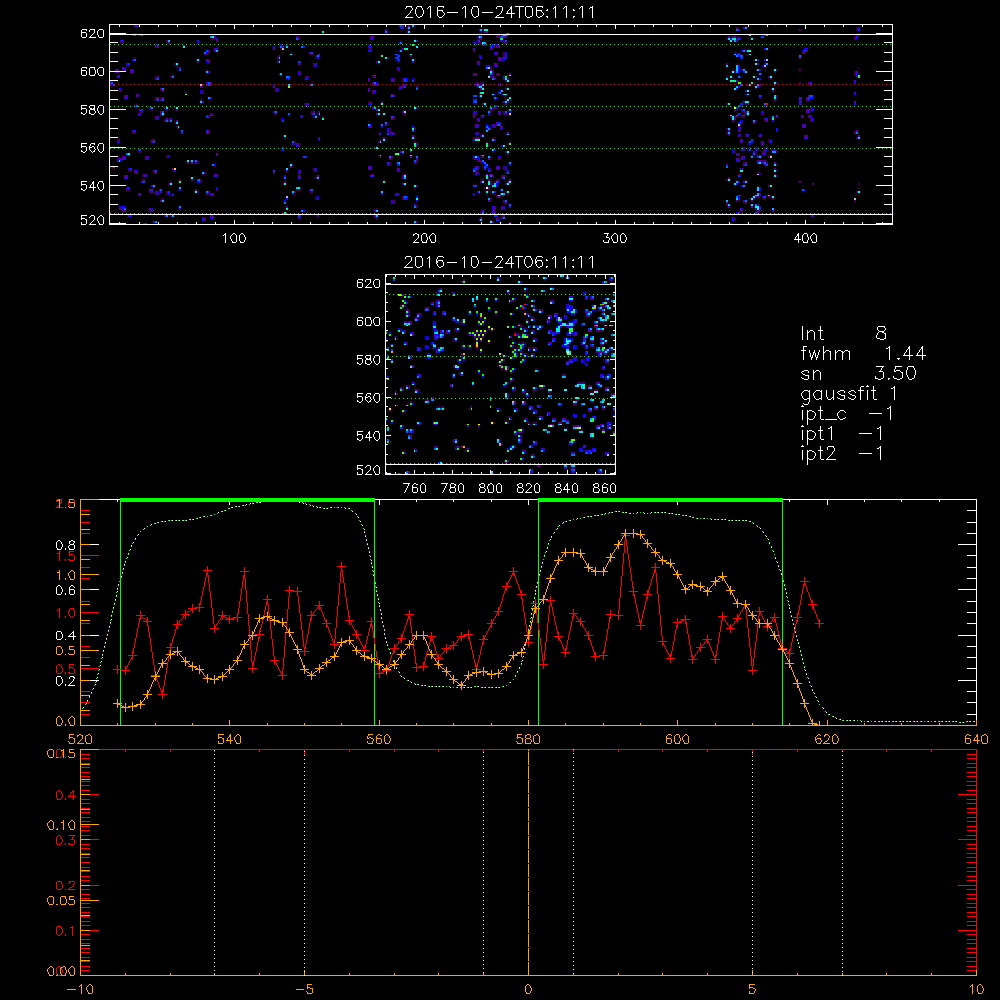Click the red dotted horizontal line in the top panel
Image resolution: width=1000 pixels, height=1000 pixels.
click(x=501, y=85)
